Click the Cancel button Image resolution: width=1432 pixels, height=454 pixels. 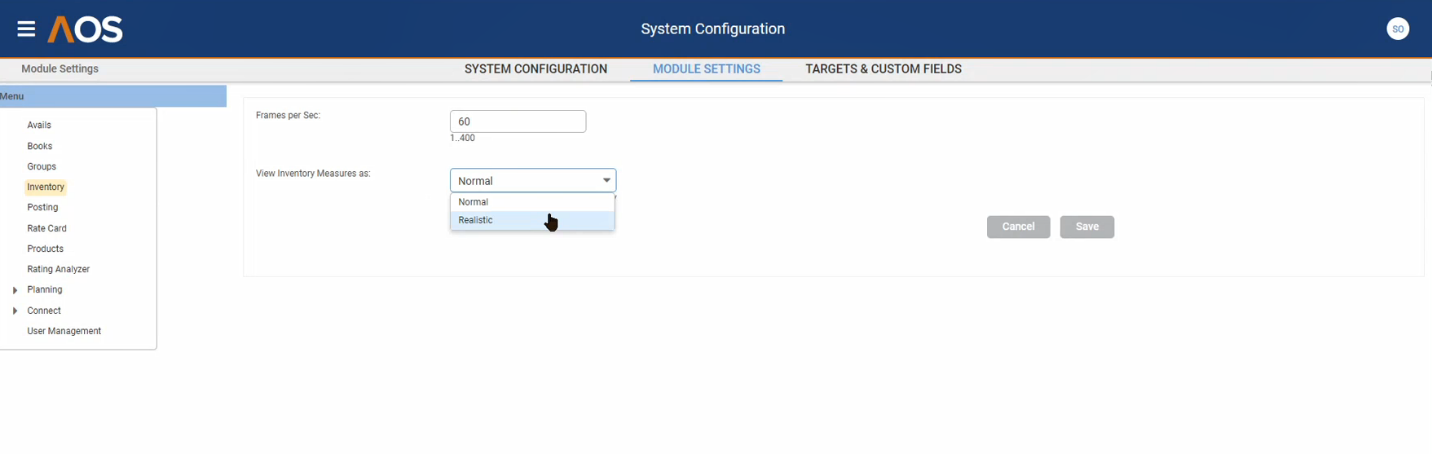(x=1018, y=227)
